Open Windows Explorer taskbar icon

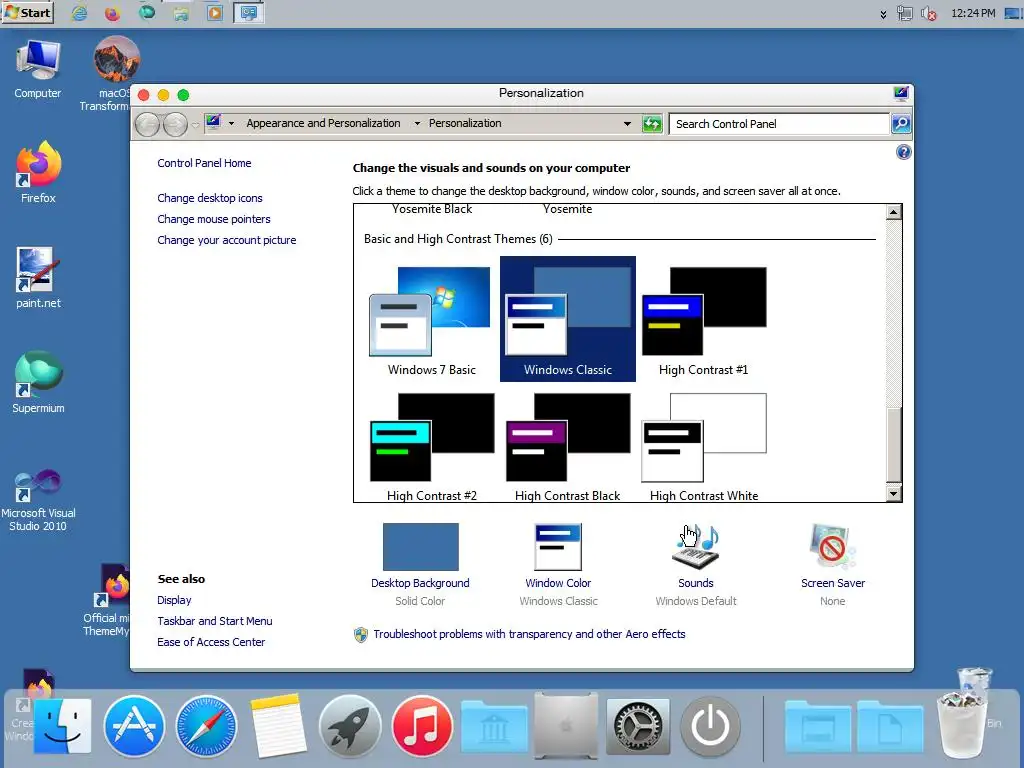(x=181, y=13)
